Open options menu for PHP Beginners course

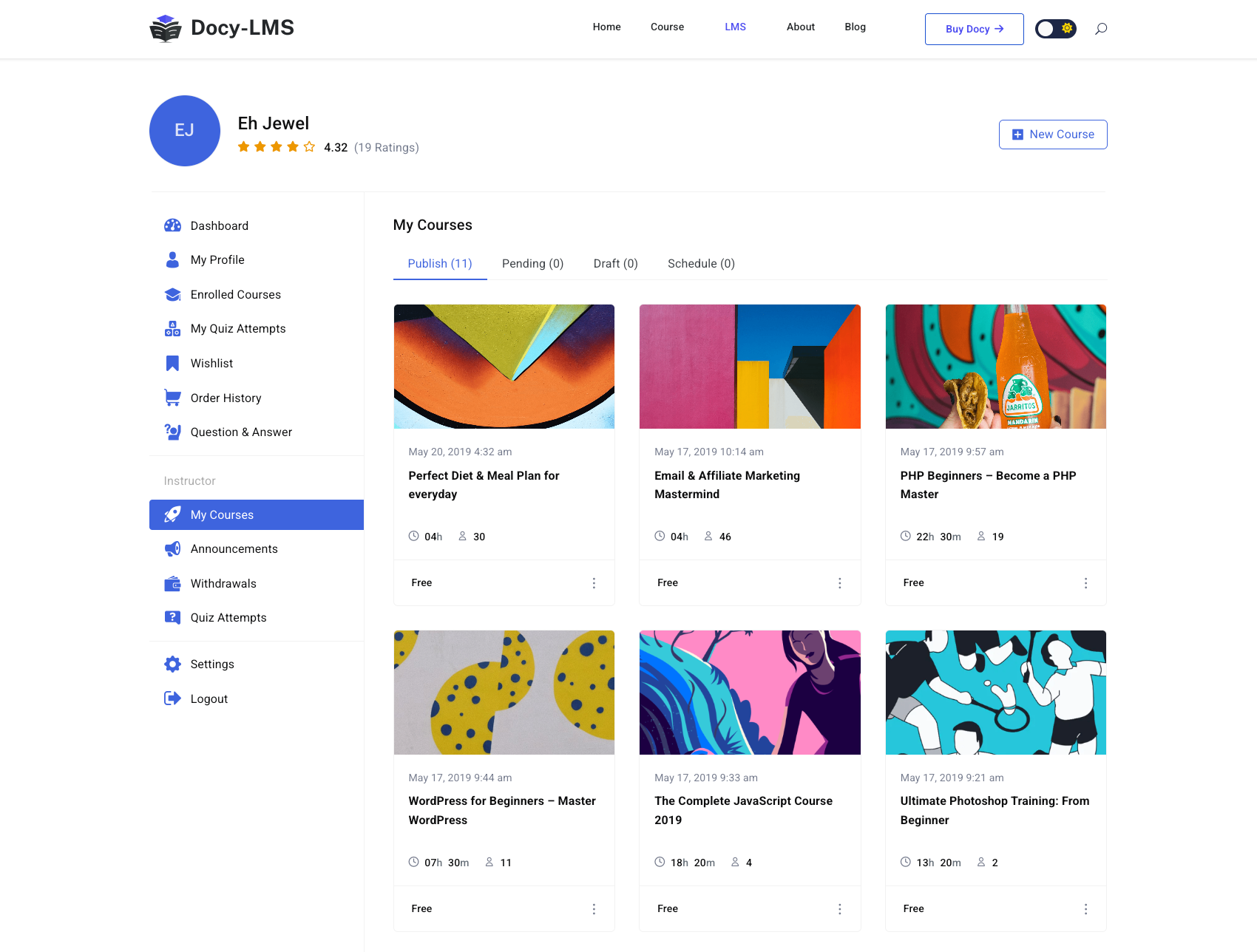point(1085,583)
